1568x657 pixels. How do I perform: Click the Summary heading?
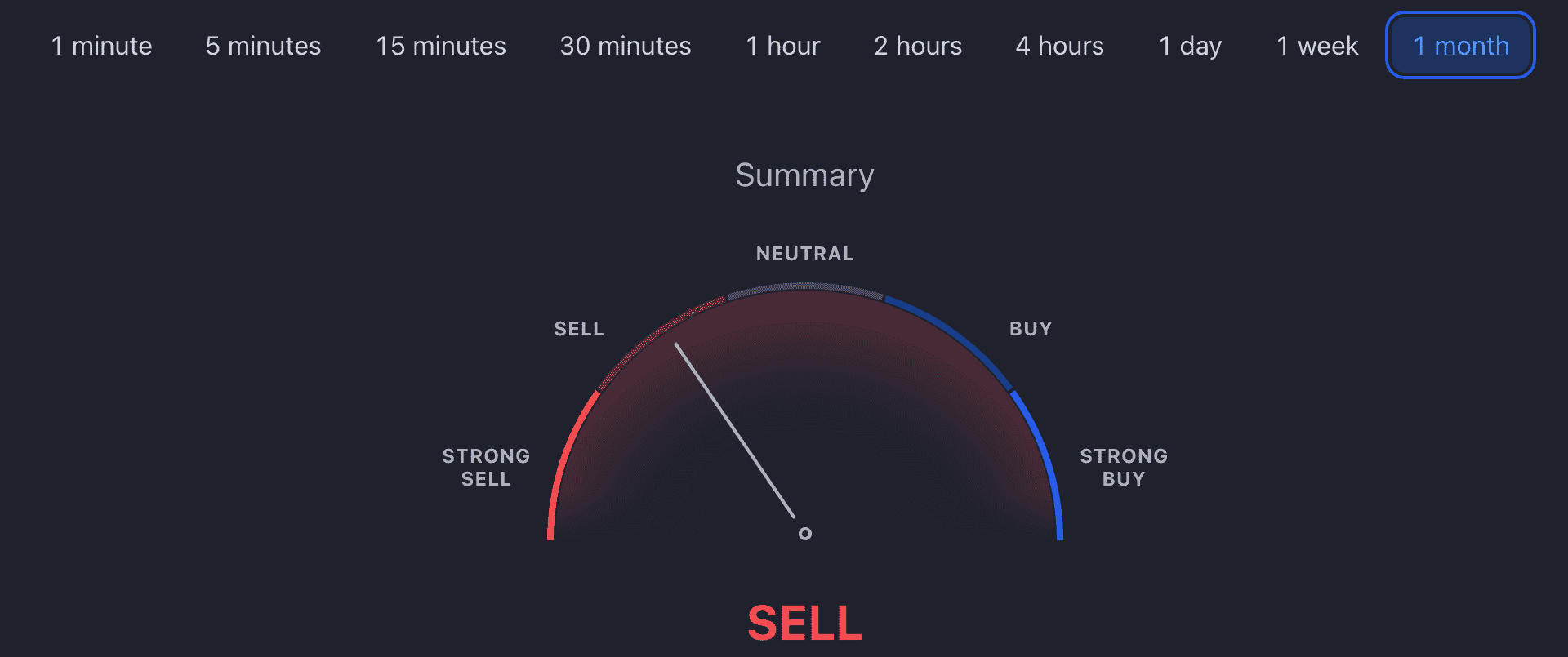tap(804, 175)
